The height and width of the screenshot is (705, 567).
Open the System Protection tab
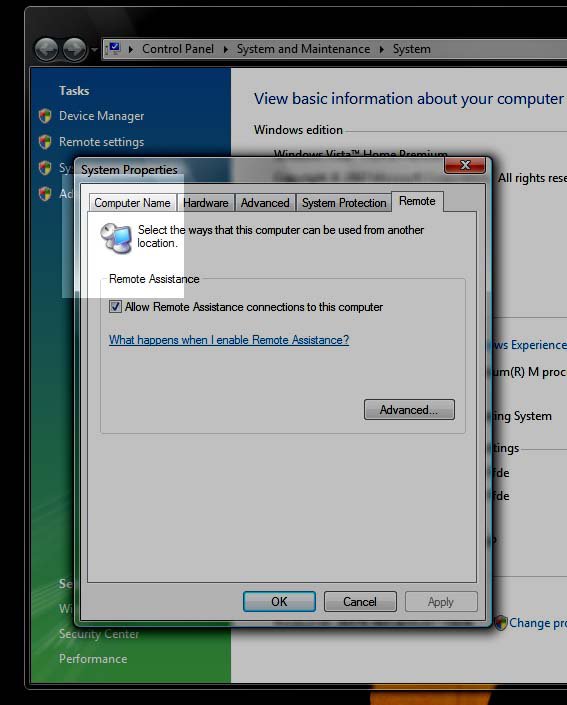pyautogui.click(x=344, y=203)
